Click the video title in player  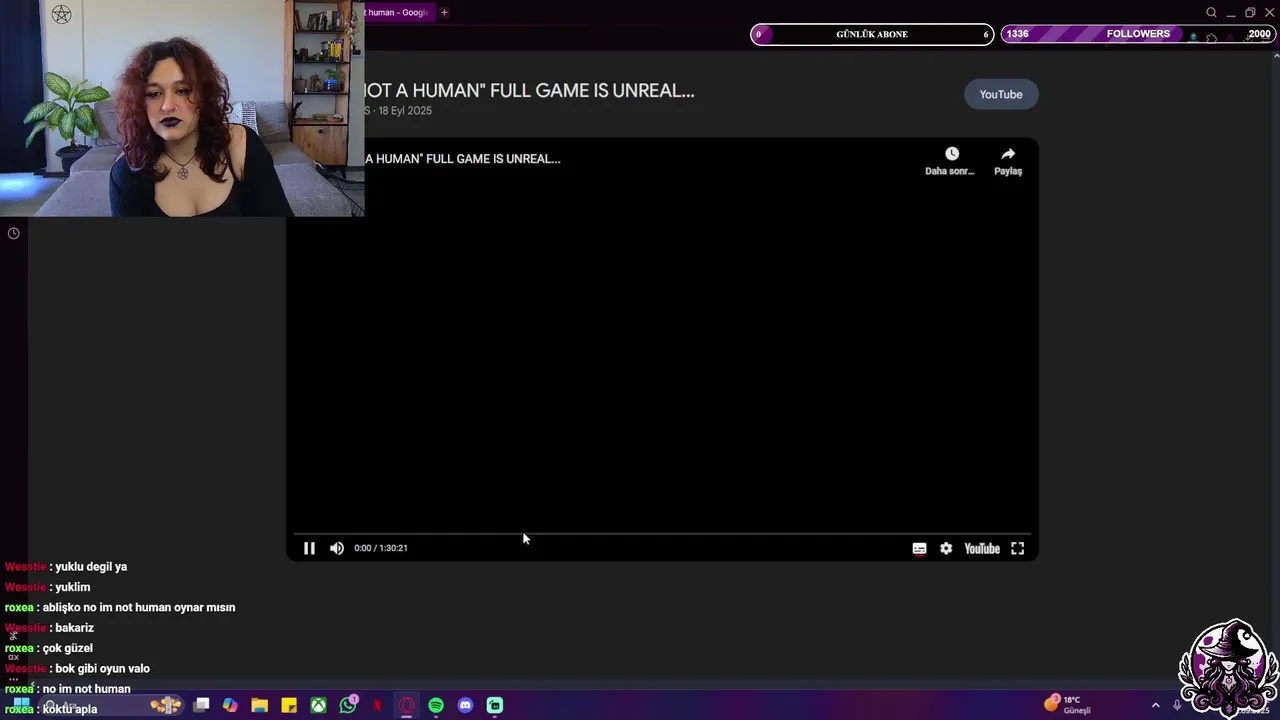coord(462,158)
